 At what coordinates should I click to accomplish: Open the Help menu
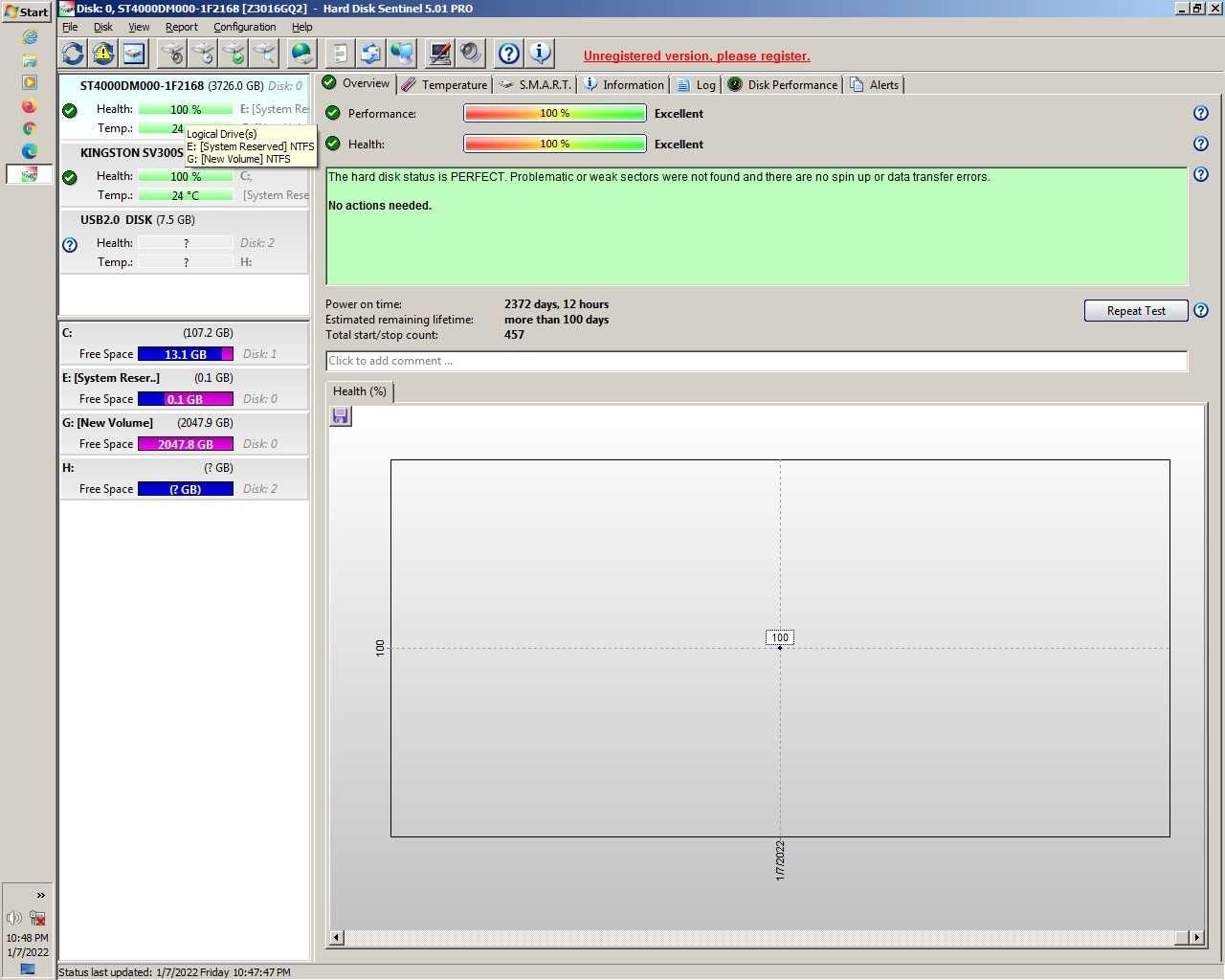pos(301,27)
